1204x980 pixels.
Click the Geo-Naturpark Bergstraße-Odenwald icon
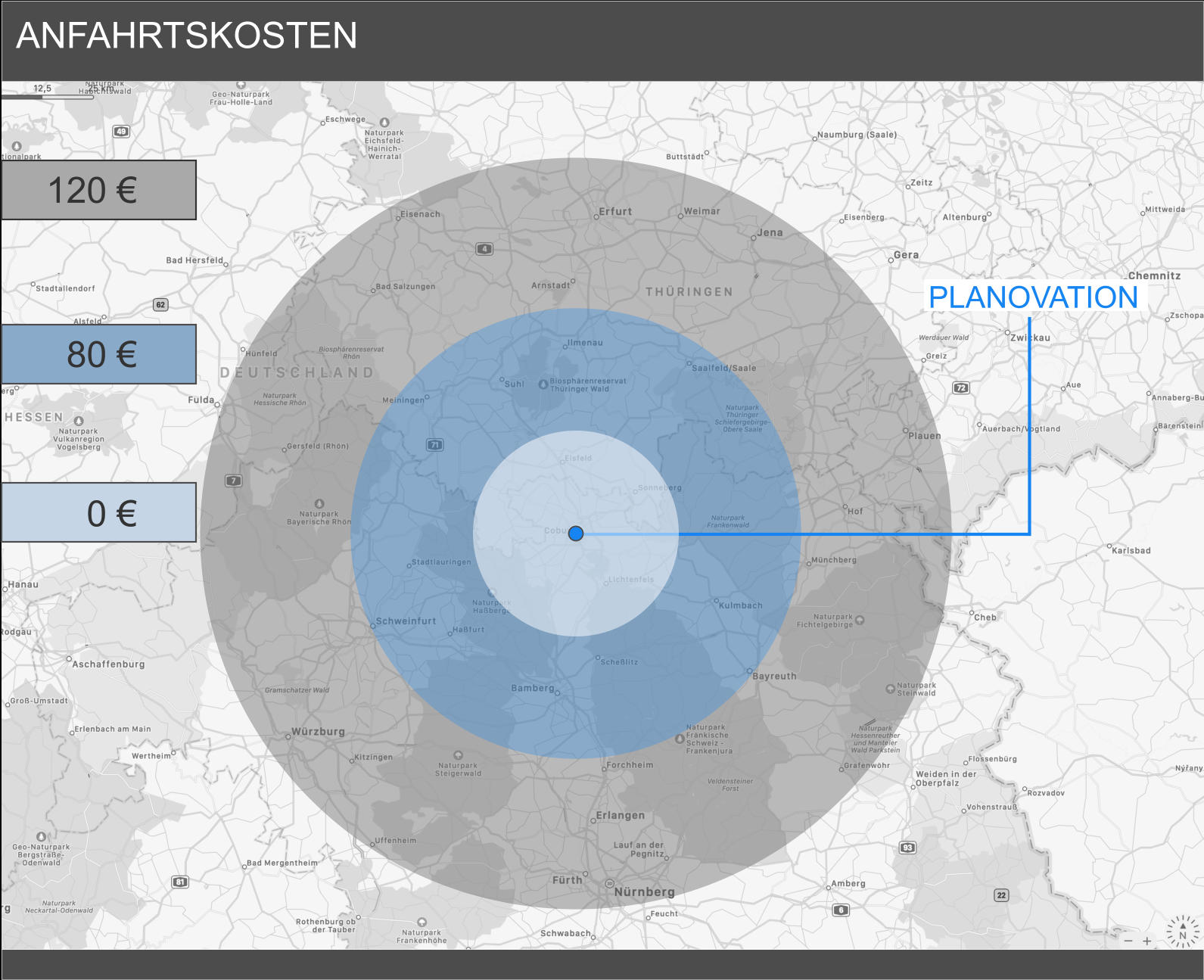41,837
